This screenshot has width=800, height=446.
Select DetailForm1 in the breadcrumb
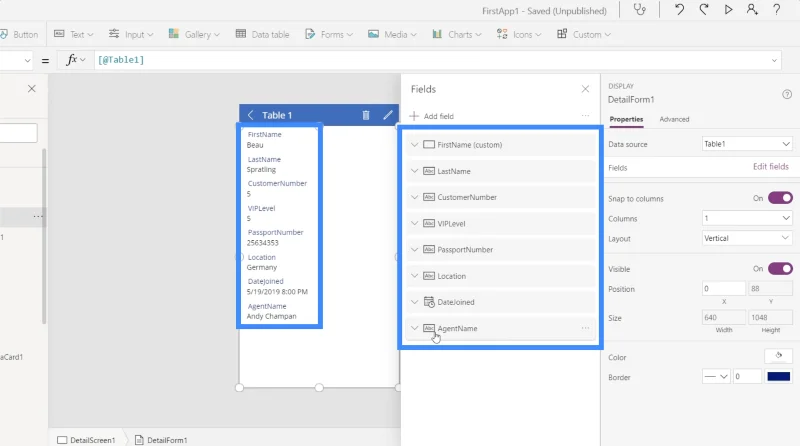click(161, 440)
